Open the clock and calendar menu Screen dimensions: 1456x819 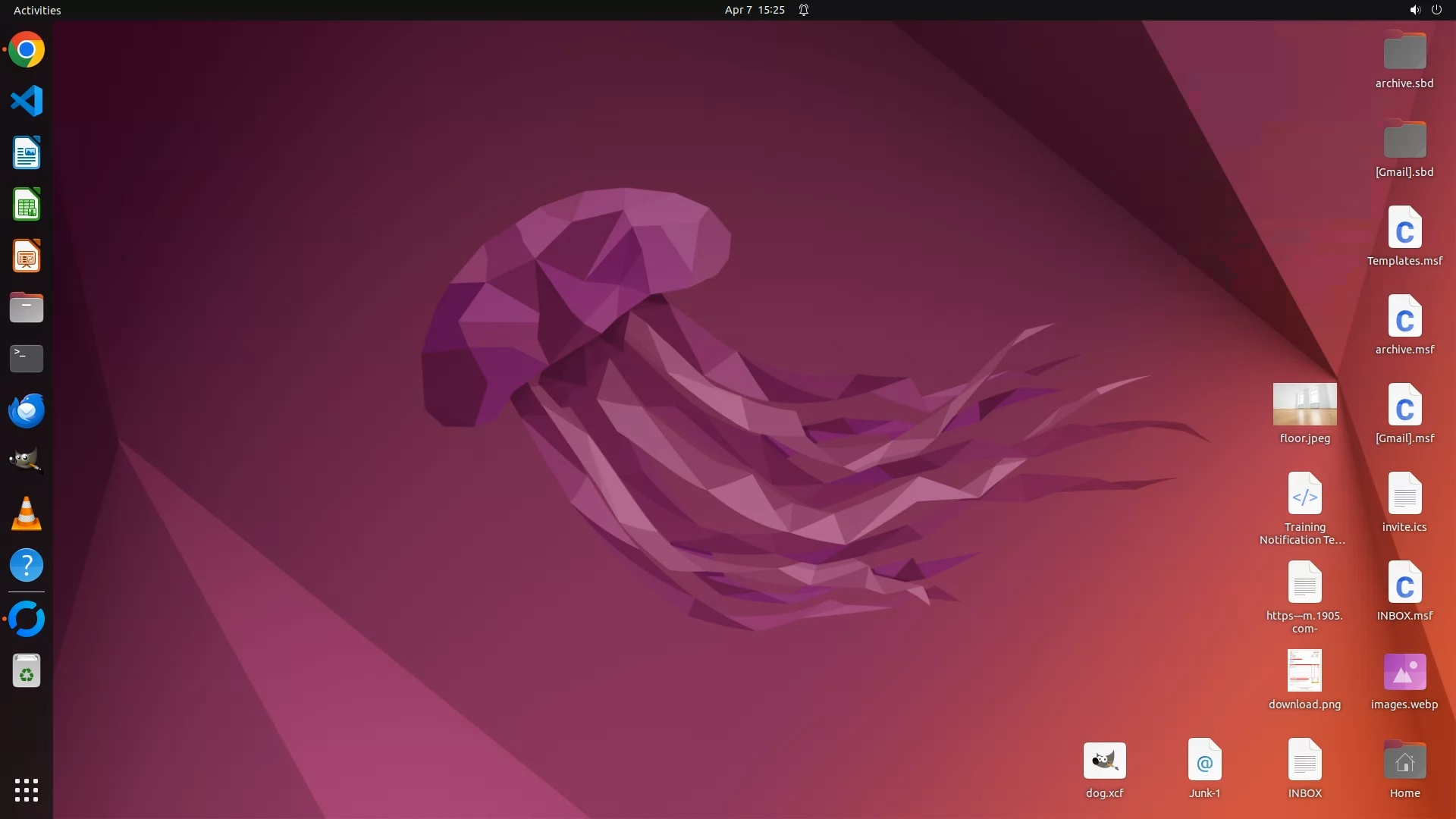[754, 10]
